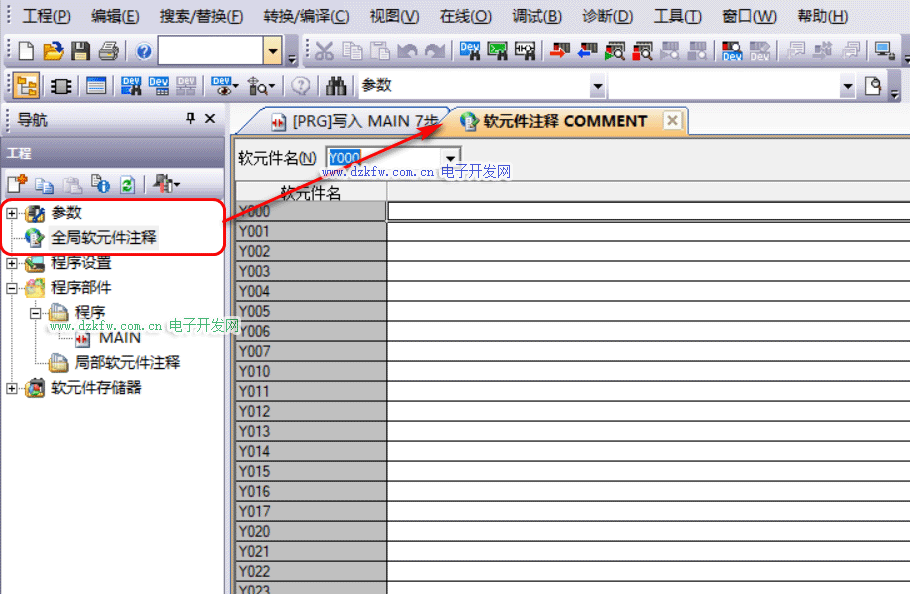Open a project with the folder icon
The image size is (910, 594).
(x=53, y=51)
